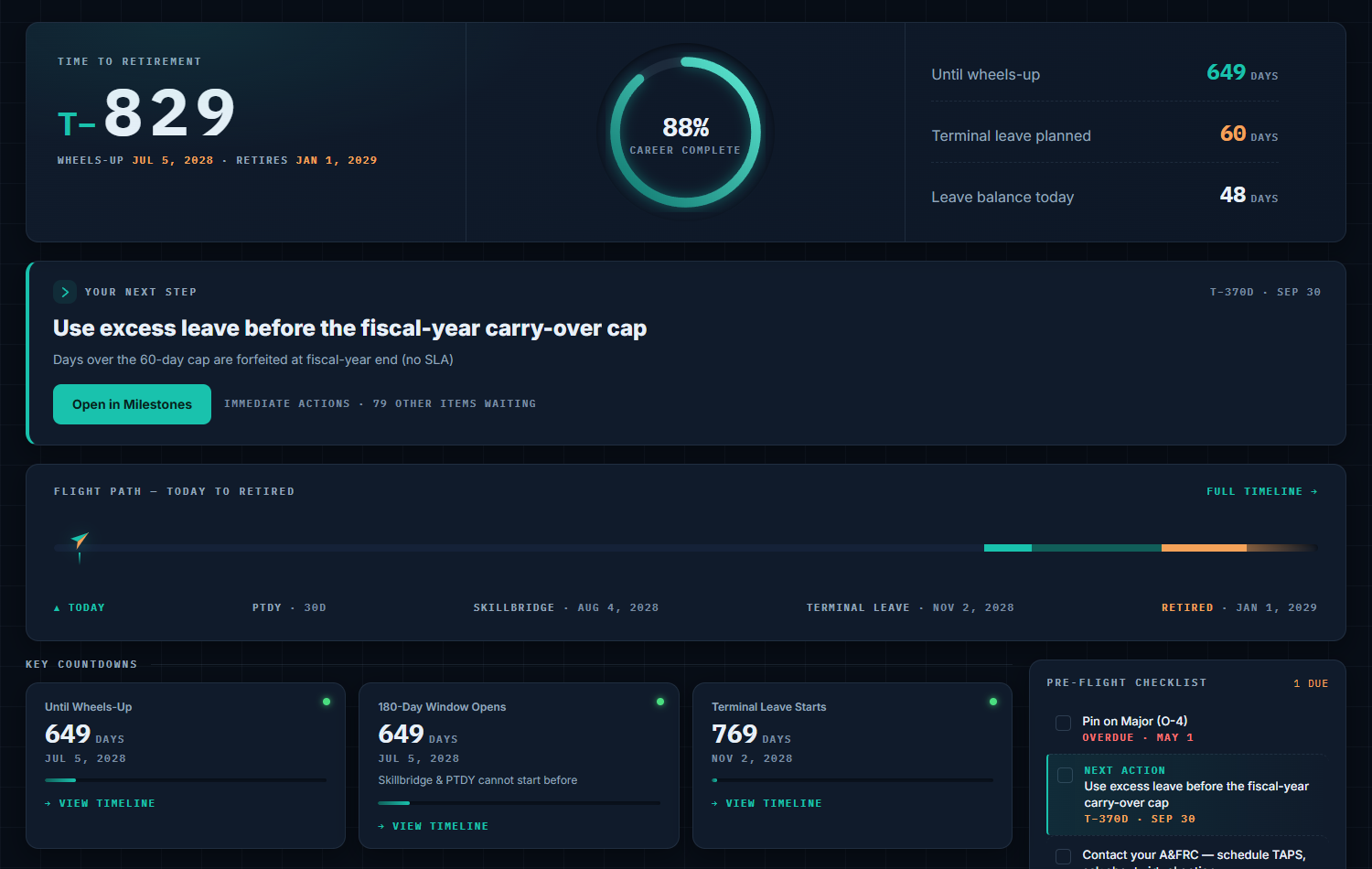Image resolution: width=1372 pixels, height=869 pixels.
Task: Click the Skillbridge · Aug 4, 2028 label
Action: tap(566, 607)
